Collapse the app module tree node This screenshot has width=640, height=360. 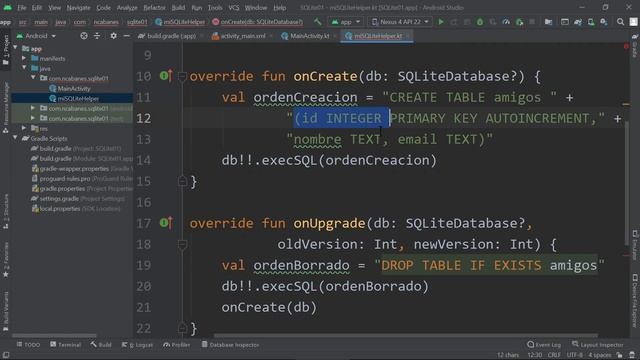pyautogui.click(x=16, y=48)
